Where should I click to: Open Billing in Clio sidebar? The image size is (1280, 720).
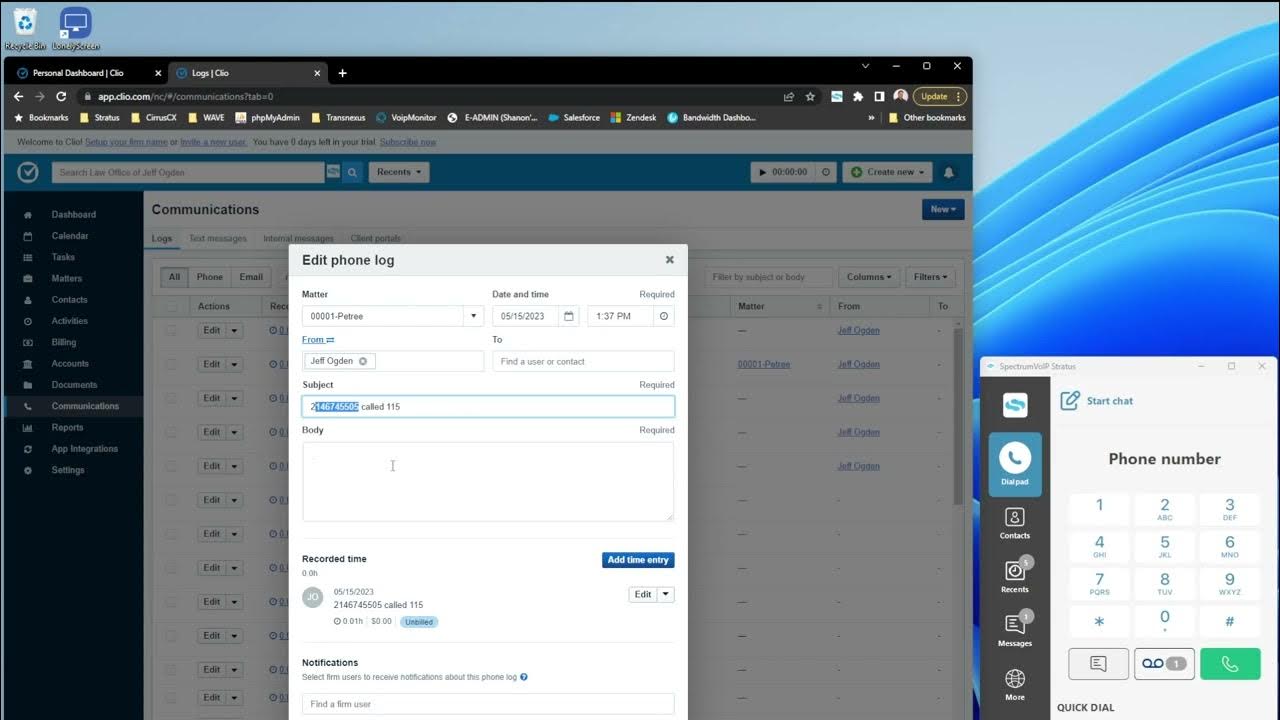click(64, 342)
